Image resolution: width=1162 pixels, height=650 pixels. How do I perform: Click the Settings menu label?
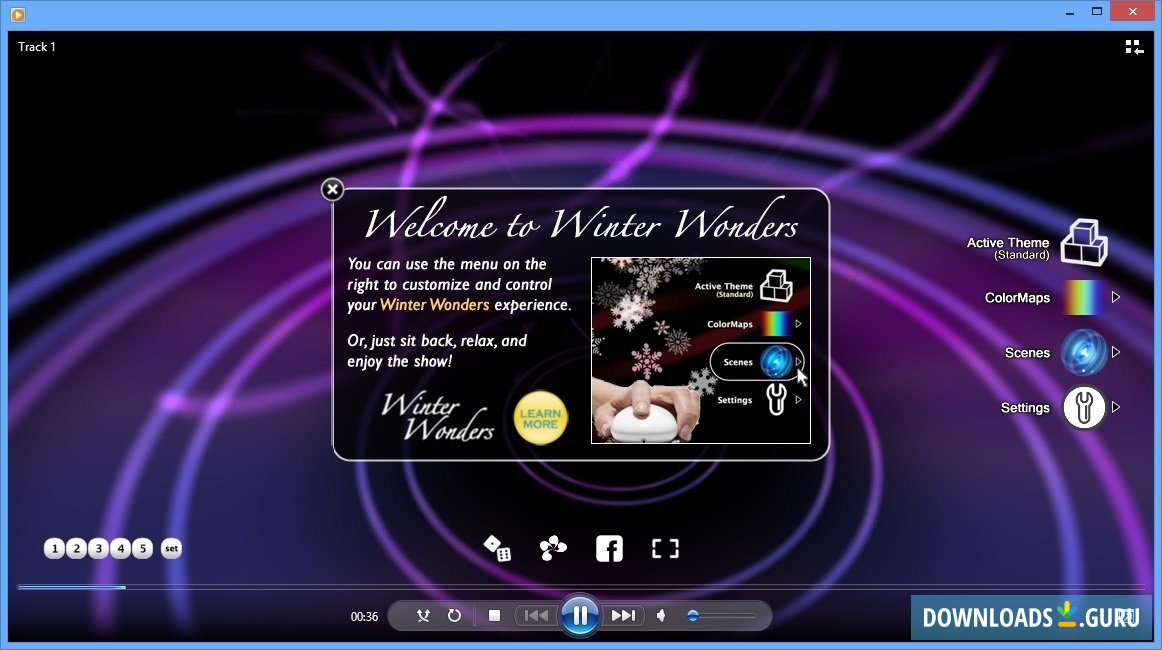tap(1025, 408)
